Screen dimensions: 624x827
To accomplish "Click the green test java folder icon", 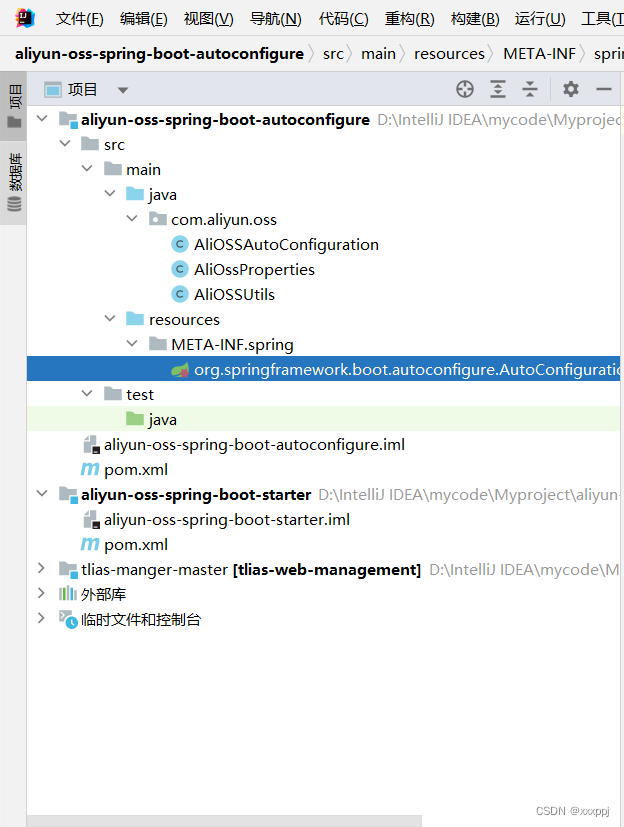I will 135,419.
